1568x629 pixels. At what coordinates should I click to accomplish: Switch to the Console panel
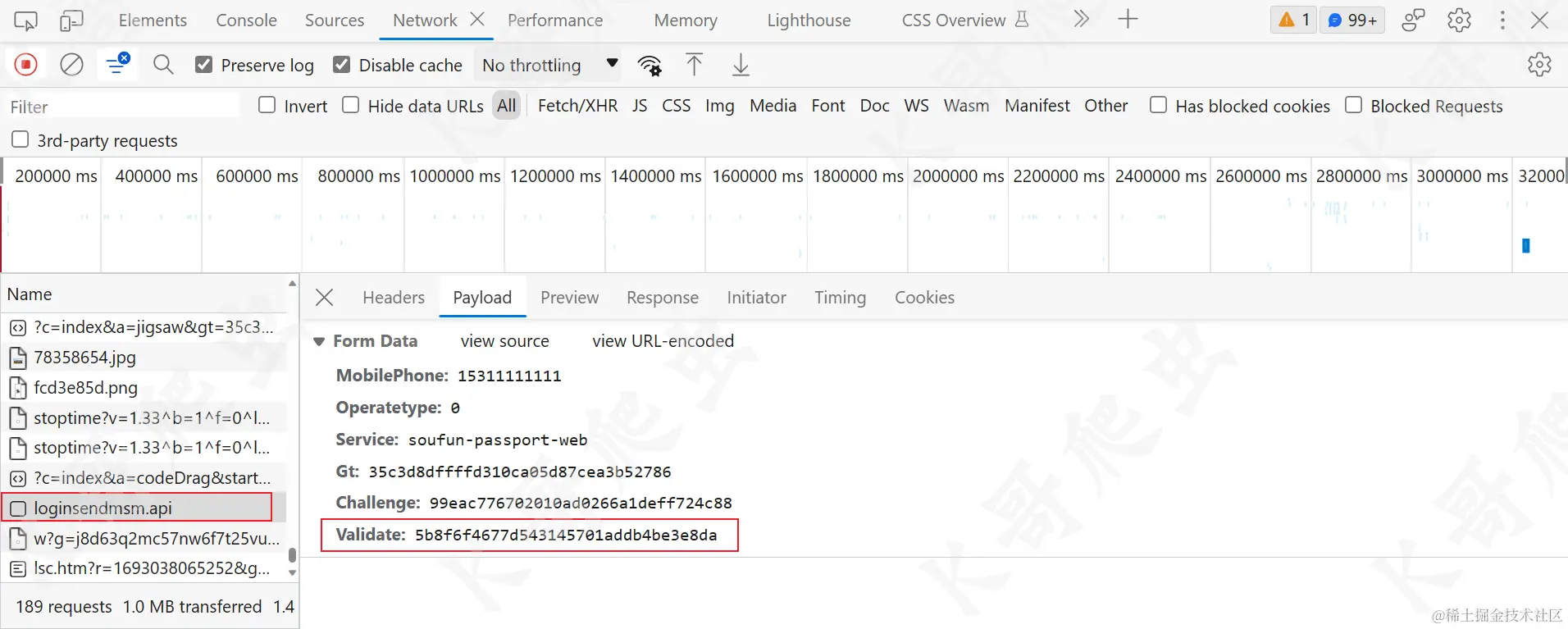pos(246,21)
